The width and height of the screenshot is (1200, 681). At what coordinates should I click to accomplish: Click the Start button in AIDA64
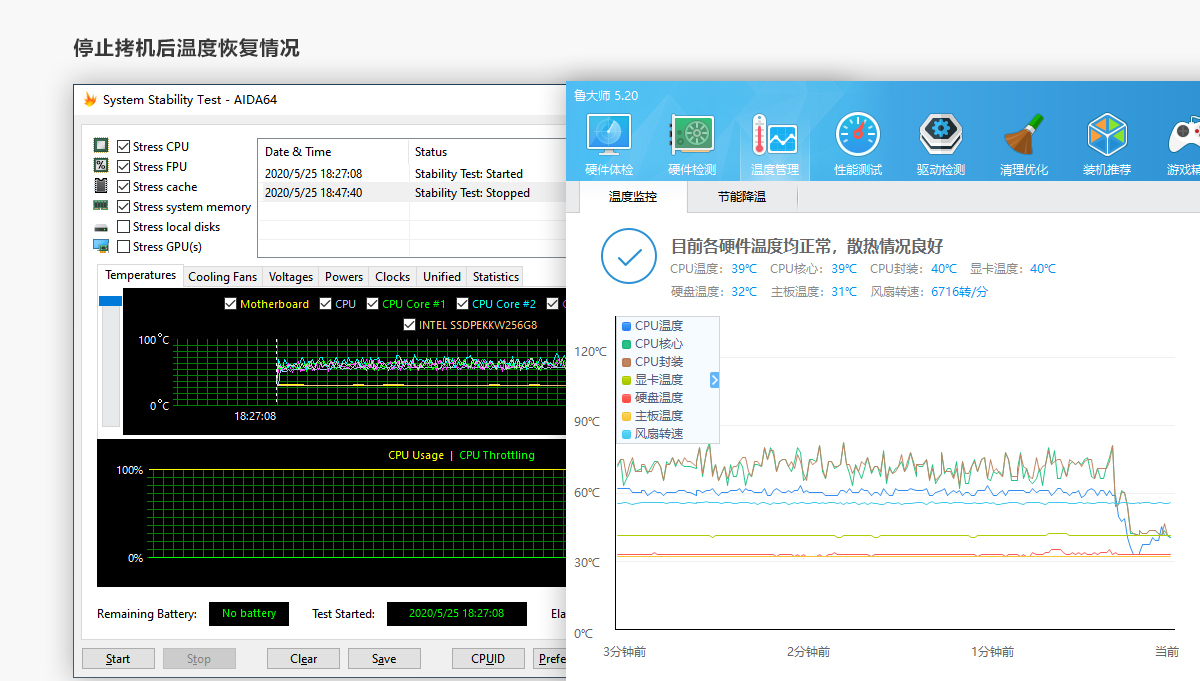tap(118, 659)
